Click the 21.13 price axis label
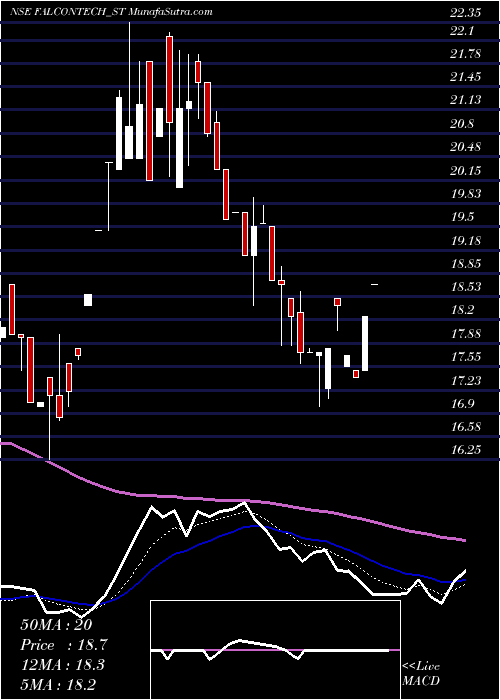 pyautogui.click(x=465, y=100)
